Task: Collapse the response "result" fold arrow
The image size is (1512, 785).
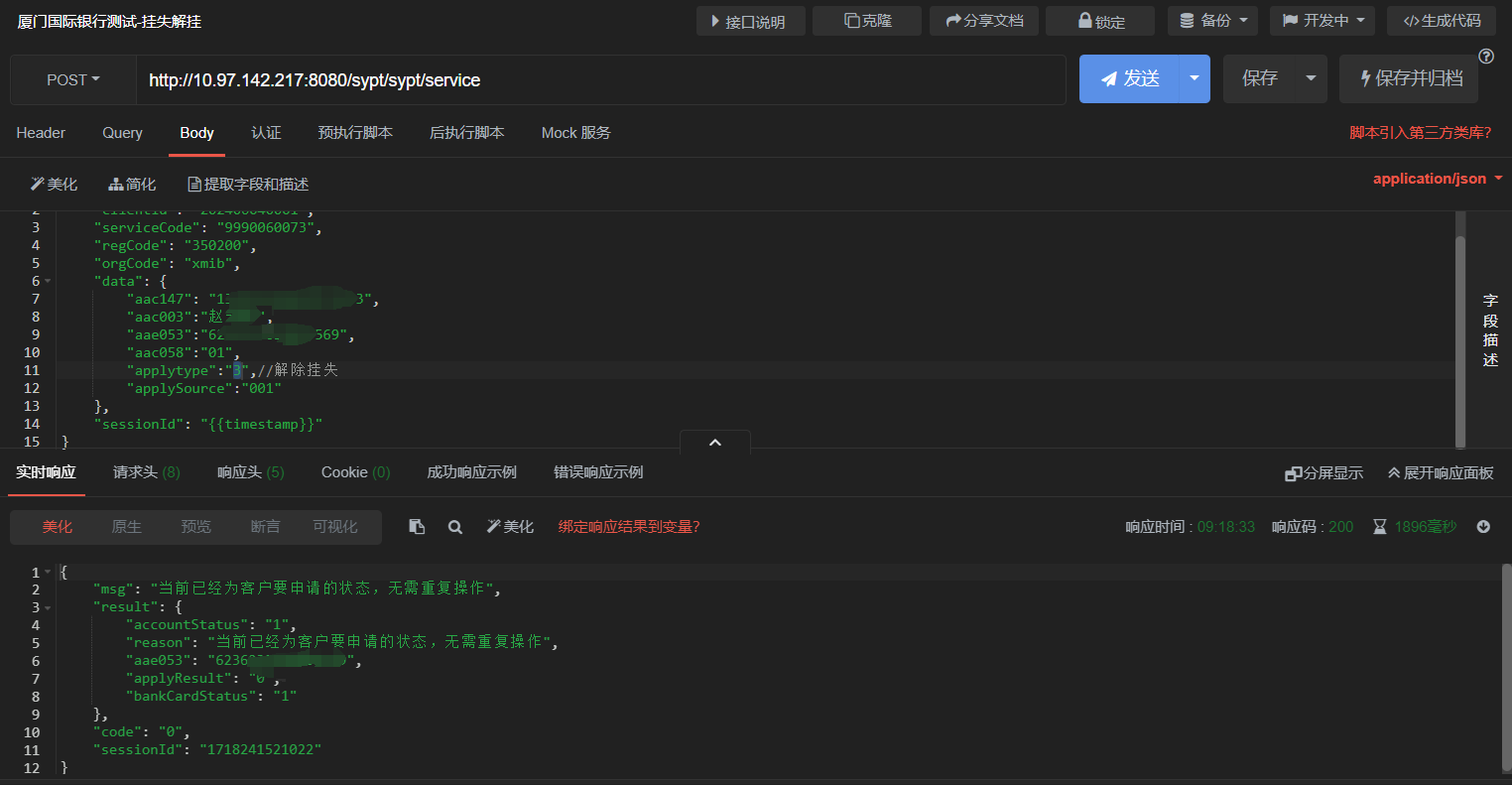Action: (x=48, y=607)
